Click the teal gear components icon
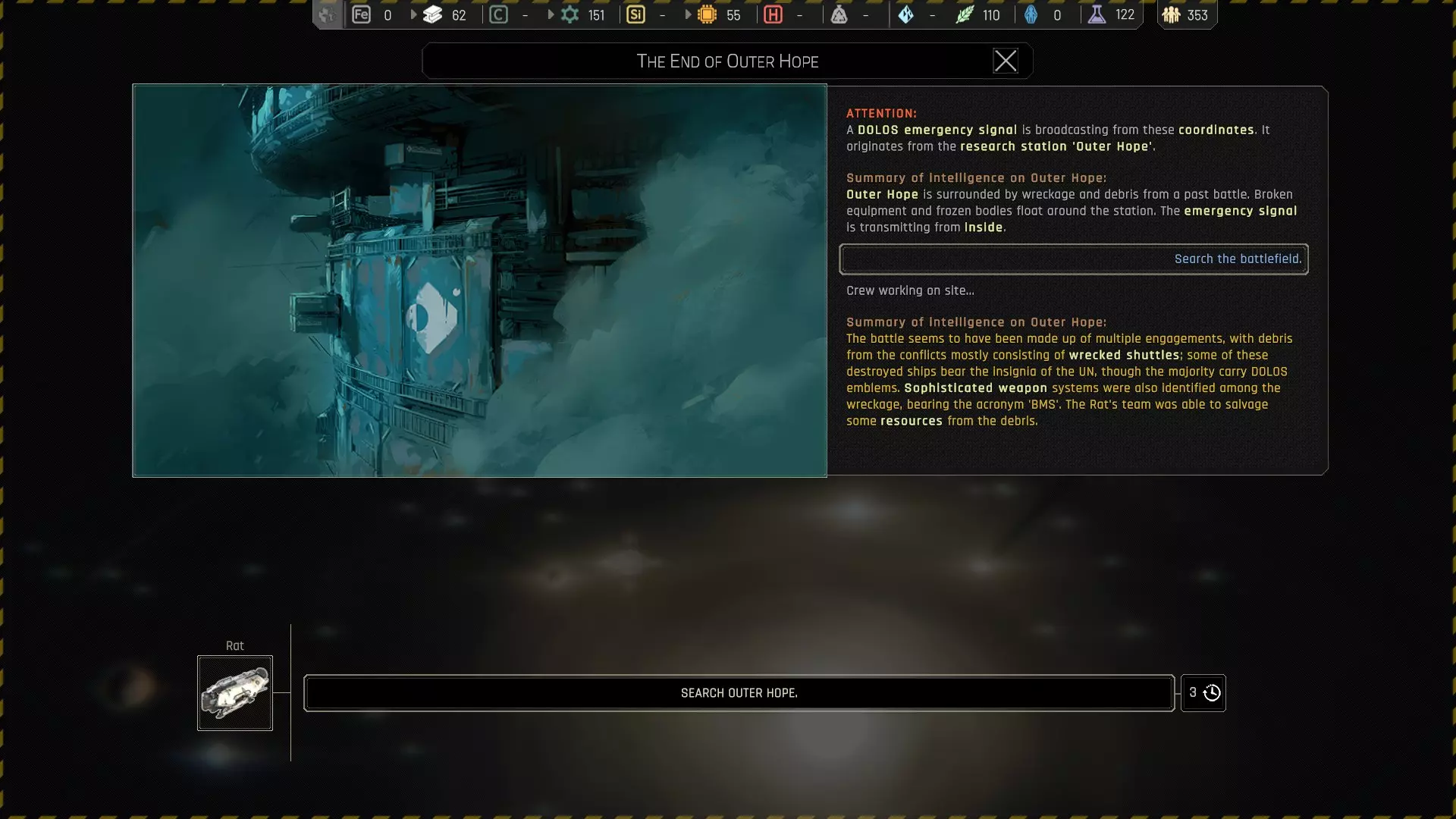This screenshot has width=1456, height=819. 570,14
